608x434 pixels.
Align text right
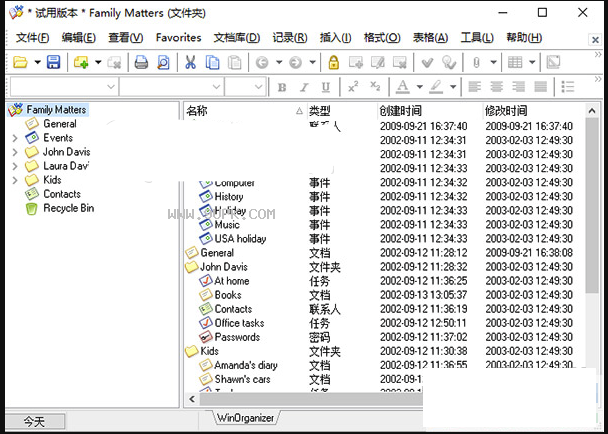point(518,87)
